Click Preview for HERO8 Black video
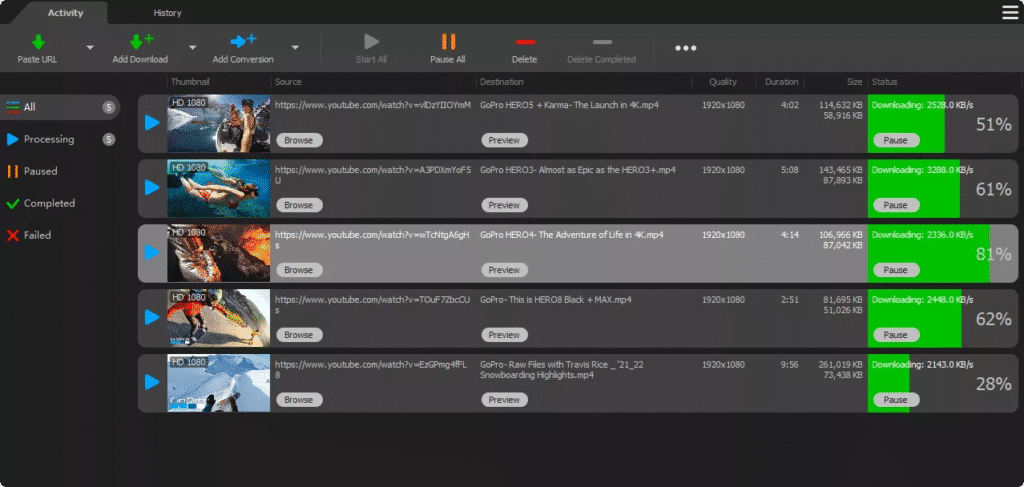Image resolution: width=1024 pixels, height=487 pixels. (x=504, y=335)
